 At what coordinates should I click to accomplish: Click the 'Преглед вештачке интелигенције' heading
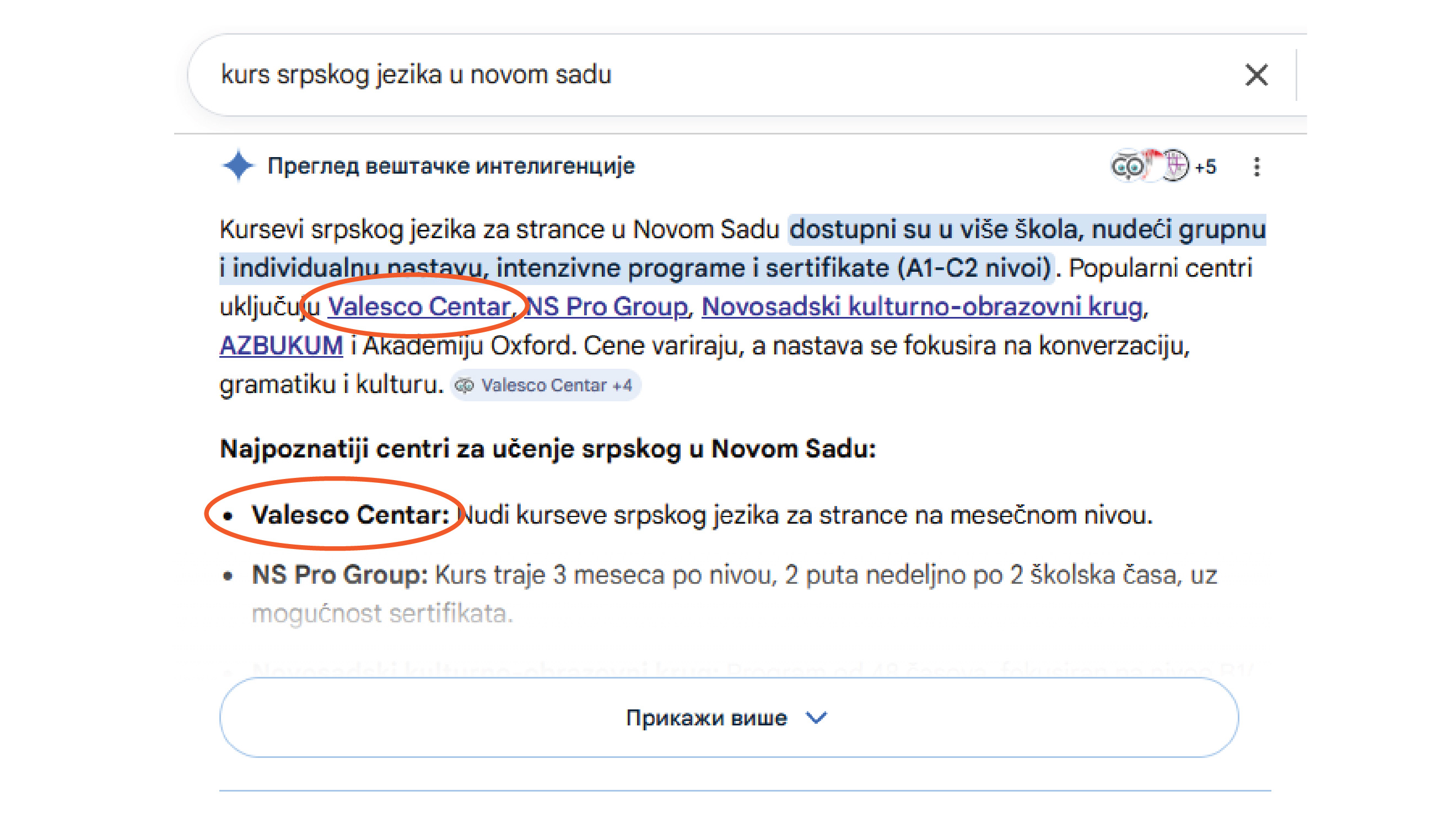coord(451,166)
